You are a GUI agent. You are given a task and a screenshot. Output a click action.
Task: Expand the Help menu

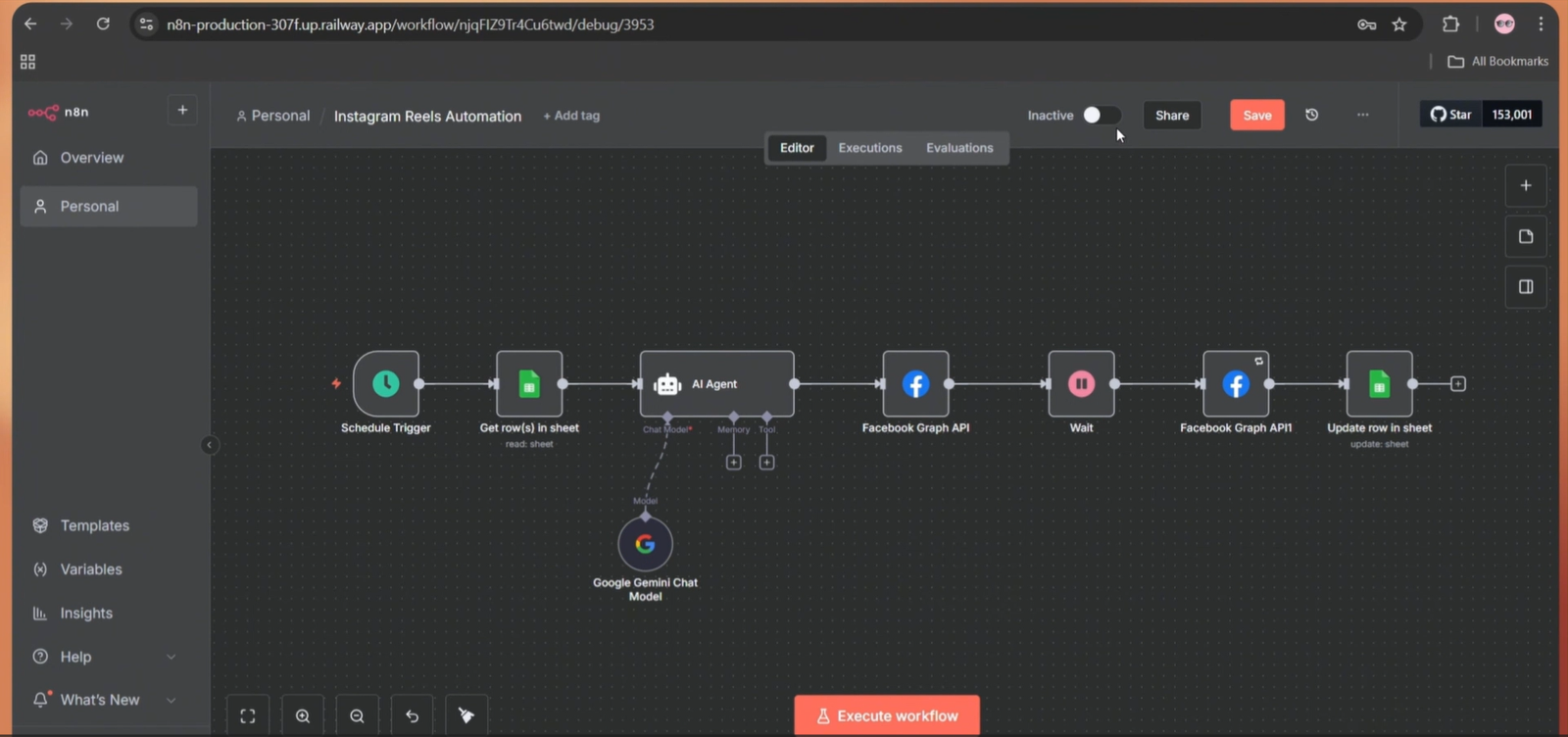[x=105, y=657]
